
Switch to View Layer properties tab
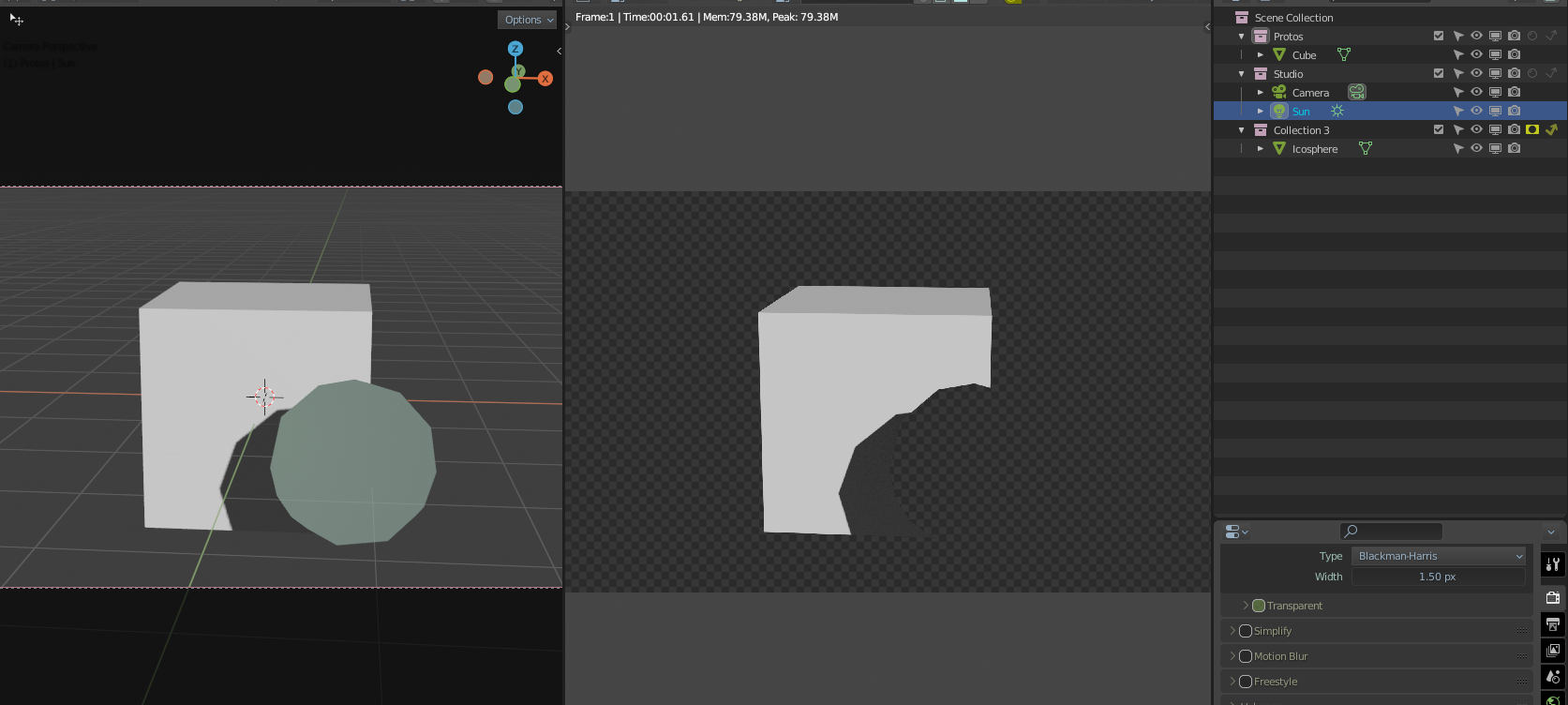coord(1552,650)
